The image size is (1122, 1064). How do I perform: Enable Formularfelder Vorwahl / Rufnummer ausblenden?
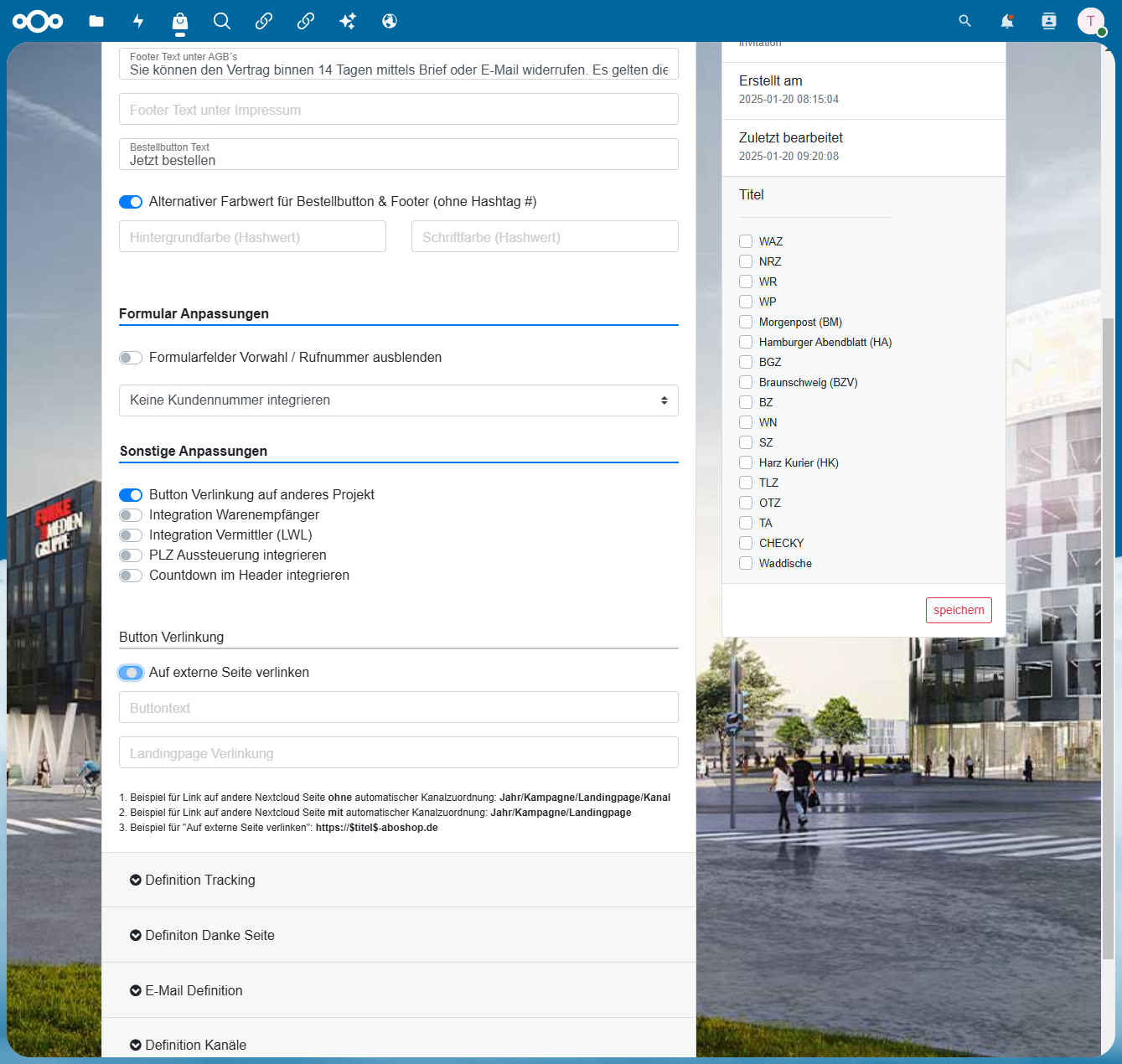[x=131, y=358]
